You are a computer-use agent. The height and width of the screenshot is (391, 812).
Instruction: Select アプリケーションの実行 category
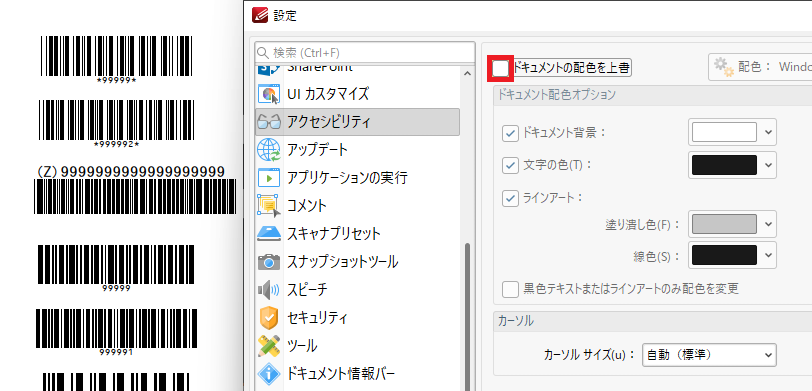tap(357, 178)
